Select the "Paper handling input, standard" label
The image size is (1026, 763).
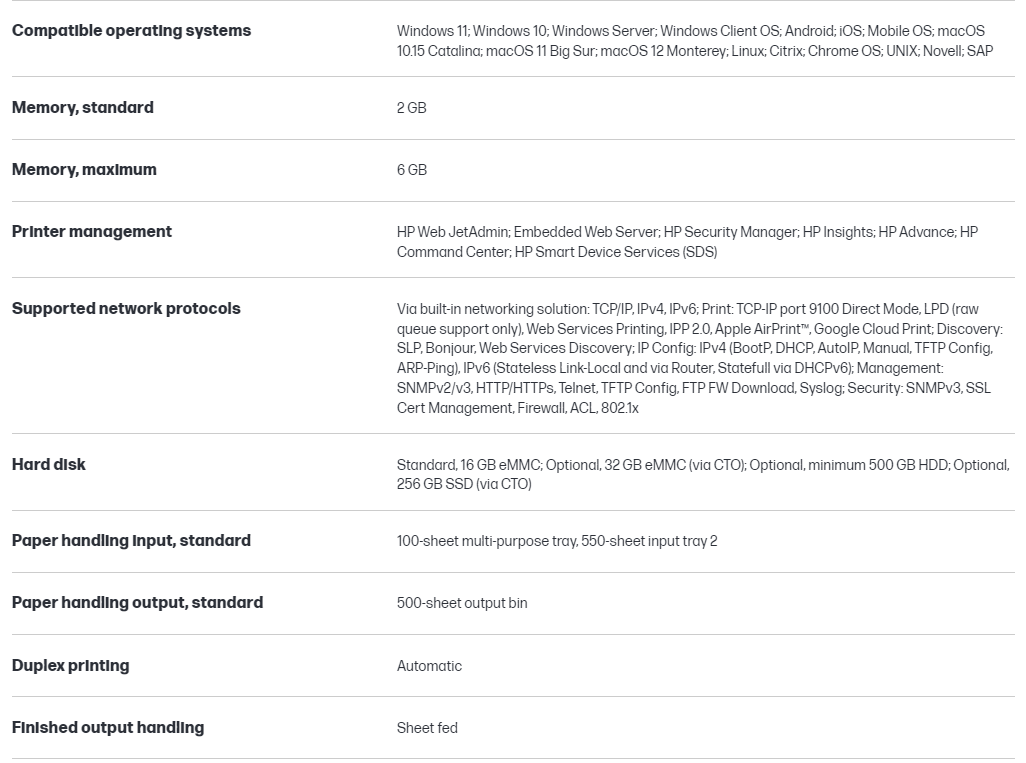point(131,541)
